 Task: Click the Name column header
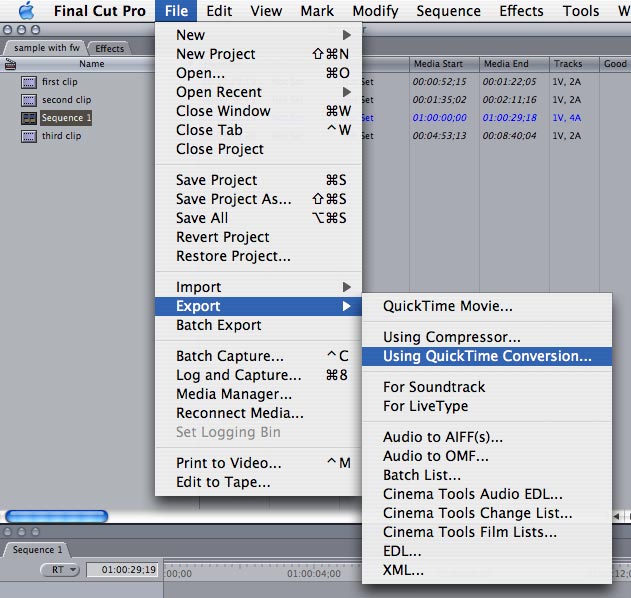pyautogui.click(x=92, y=64)
